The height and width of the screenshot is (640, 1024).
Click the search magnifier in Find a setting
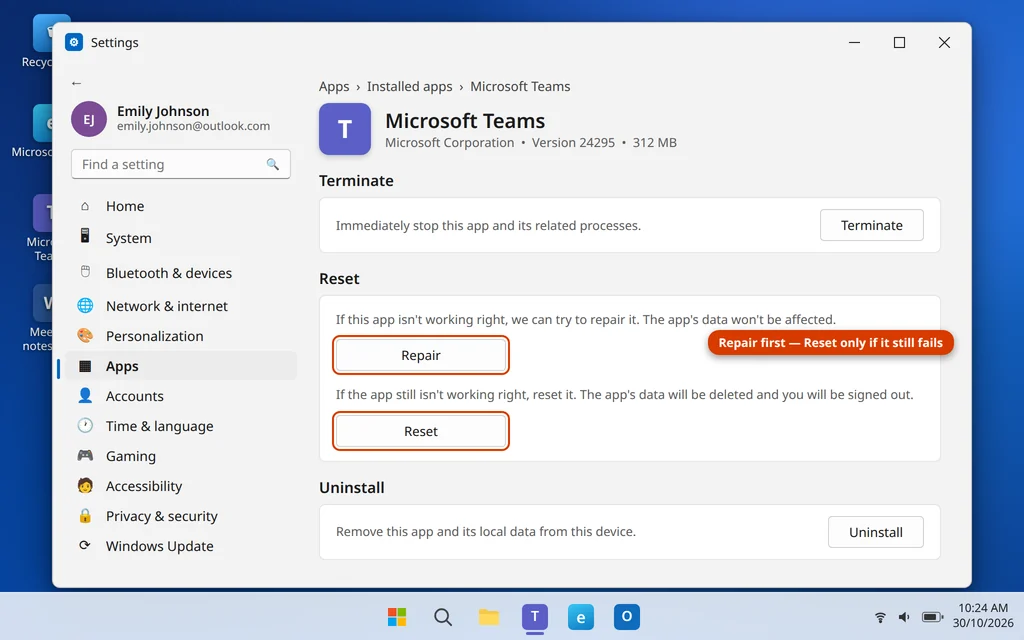(x=272, y=165)
